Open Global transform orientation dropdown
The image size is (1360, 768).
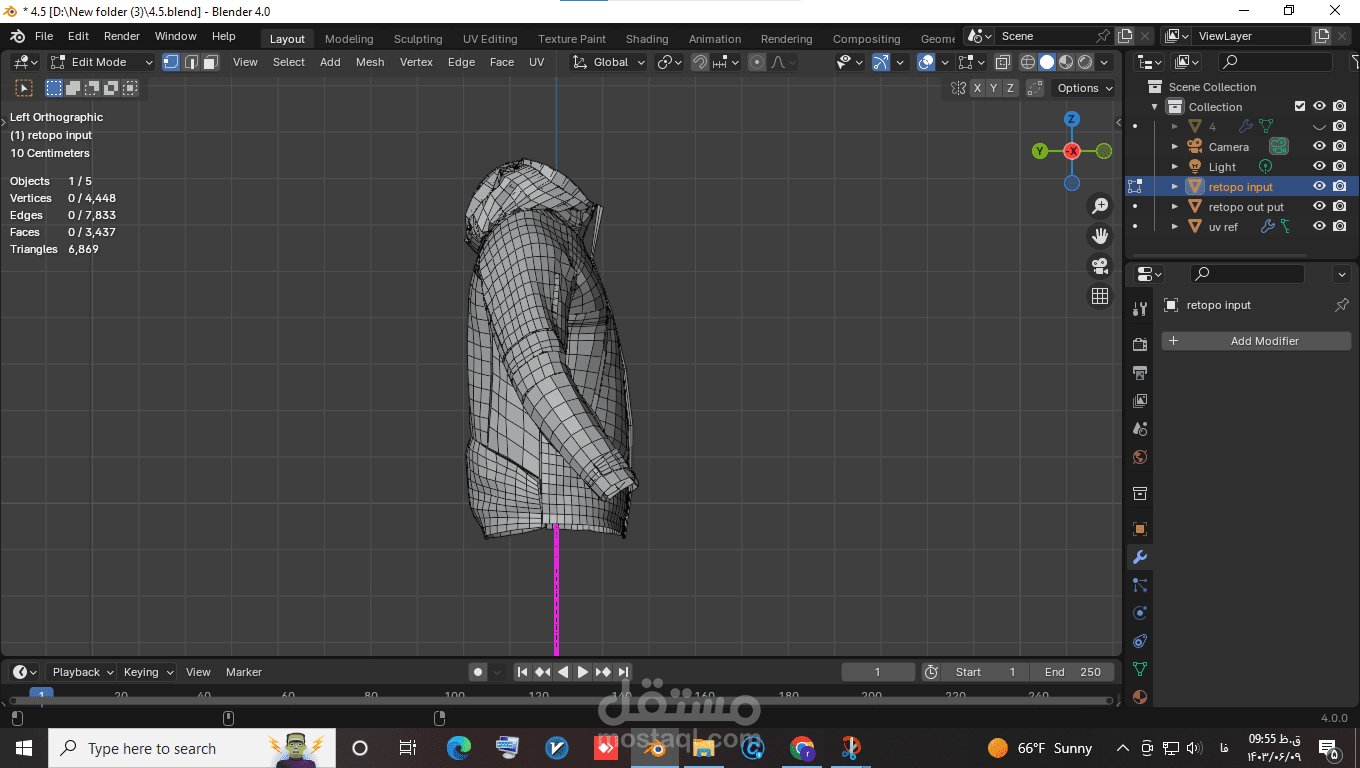click(x=609, y=62)
